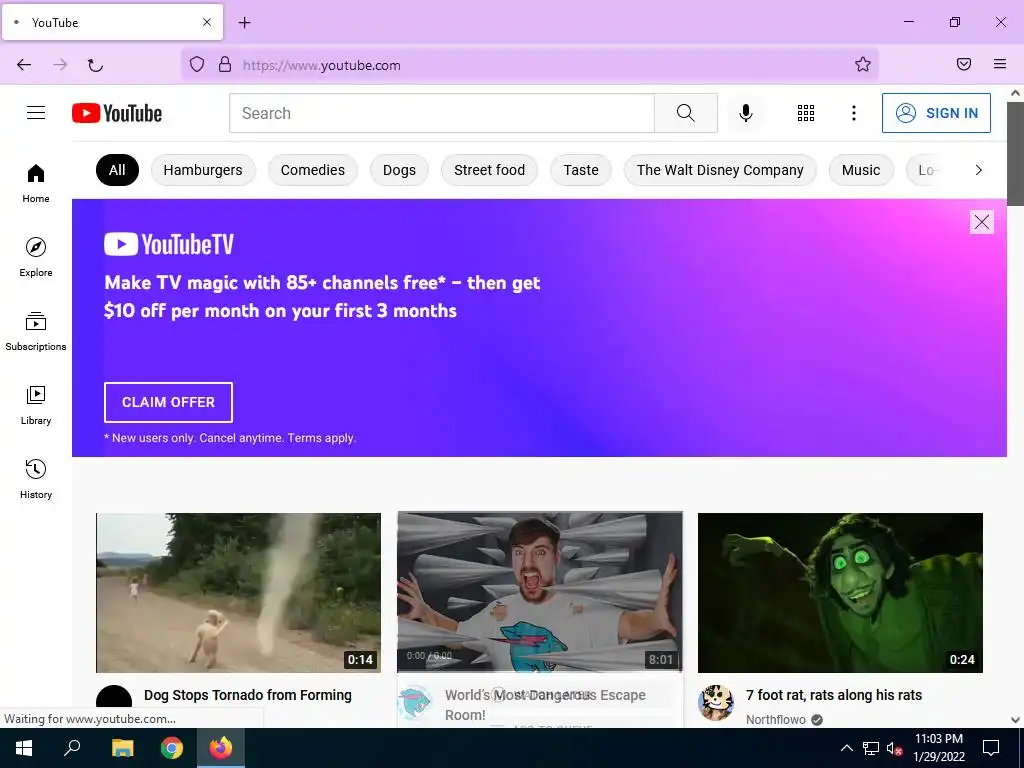Click the browser address bar URL
The width and height of the screenshot is (1024, 768).
pyautogui.click(x=322, y=65)
